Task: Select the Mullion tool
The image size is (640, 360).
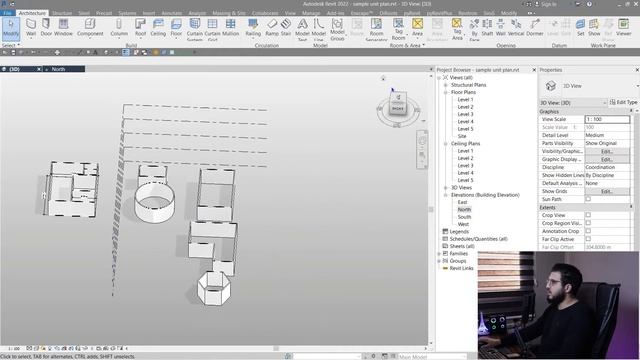Action: [230, 28]
